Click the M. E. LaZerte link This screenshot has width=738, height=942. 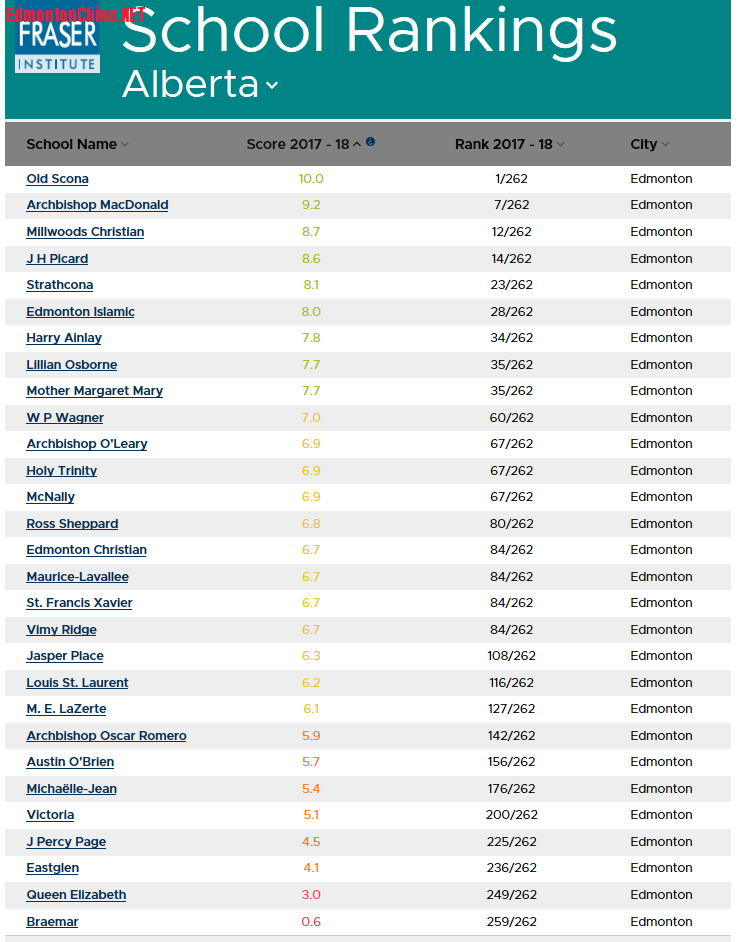tap(66, 708)
